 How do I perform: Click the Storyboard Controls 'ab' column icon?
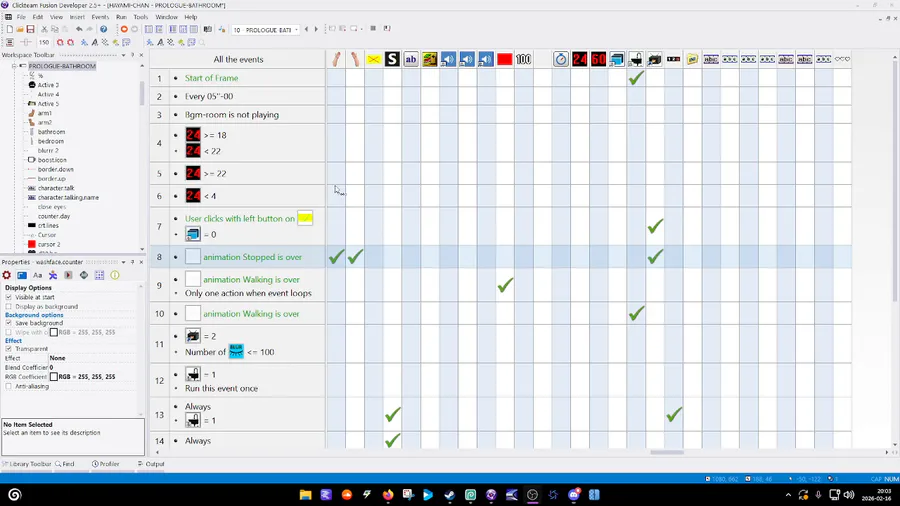(x=411, y=59)
